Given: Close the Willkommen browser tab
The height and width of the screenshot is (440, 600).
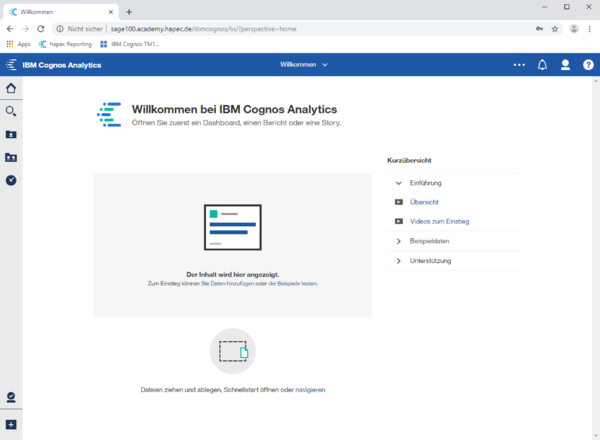Looking at the screenshot, I should pos(111,12).
